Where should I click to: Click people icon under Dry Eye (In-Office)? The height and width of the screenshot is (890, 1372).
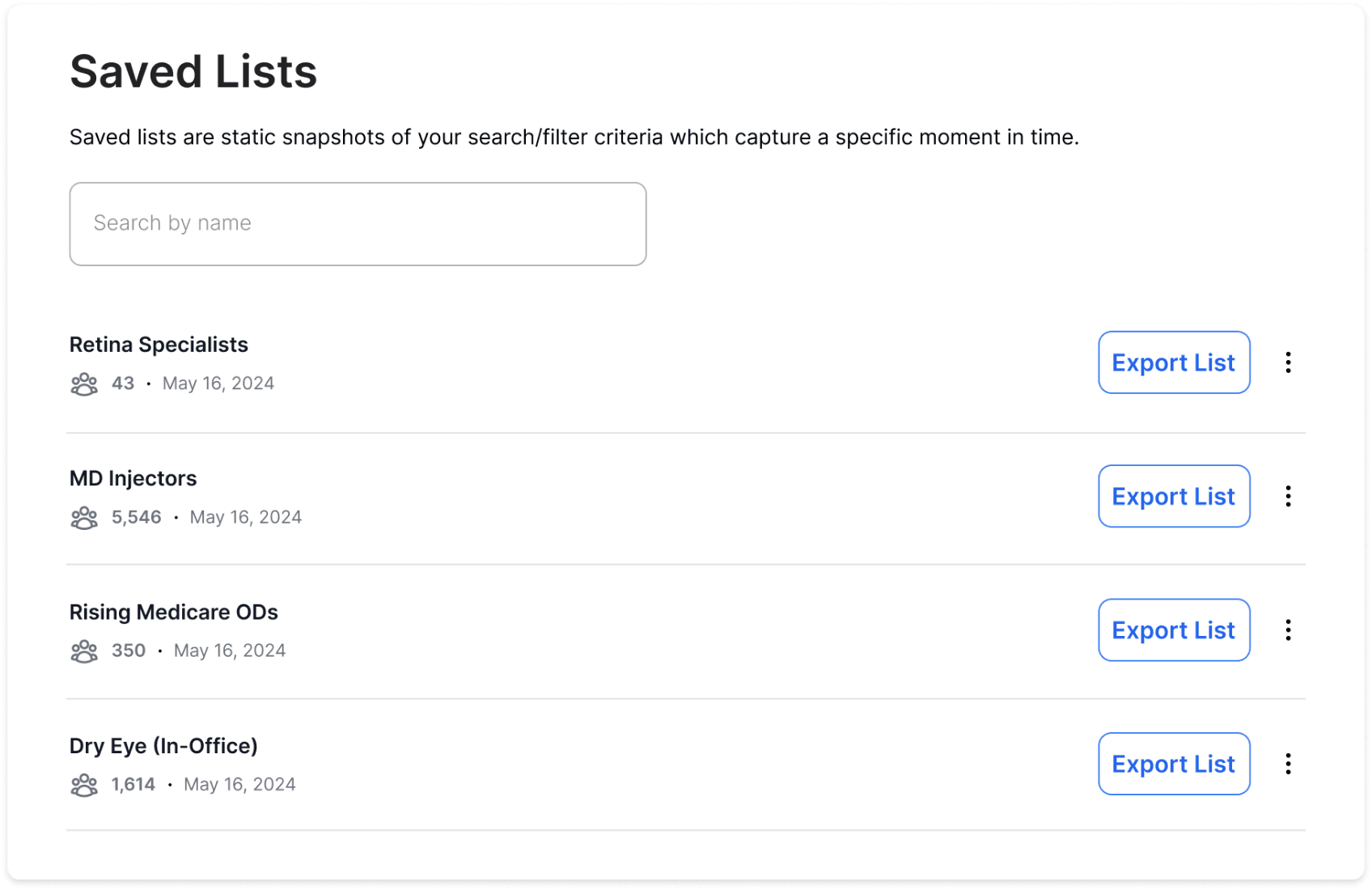[84, 785]
